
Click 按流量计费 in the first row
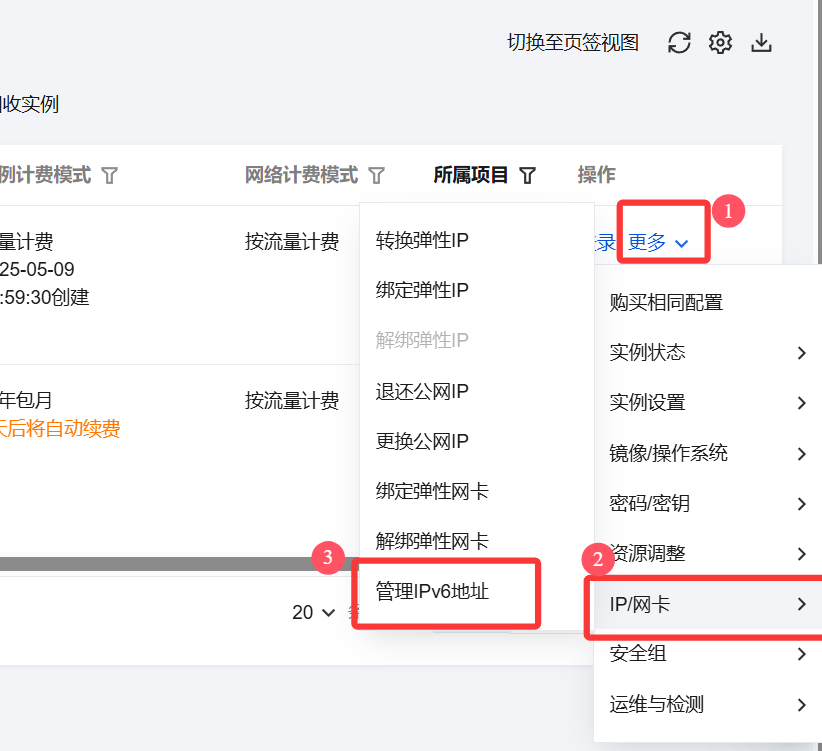click(x=292, y=242)
